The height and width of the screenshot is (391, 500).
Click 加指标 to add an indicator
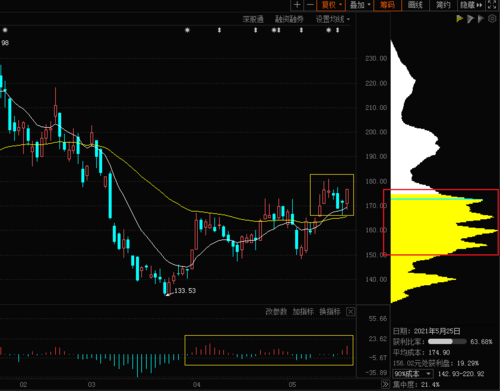[x=303, y=312]
